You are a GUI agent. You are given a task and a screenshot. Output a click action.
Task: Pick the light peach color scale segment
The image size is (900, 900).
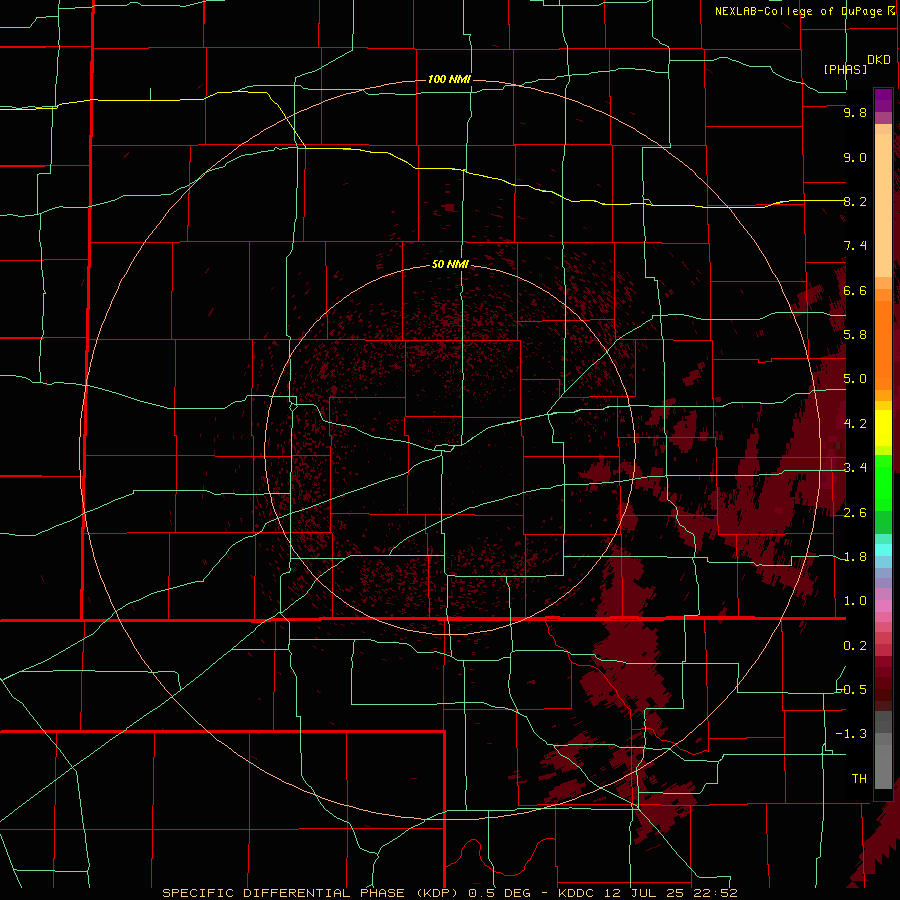click(x=883, y=205)
